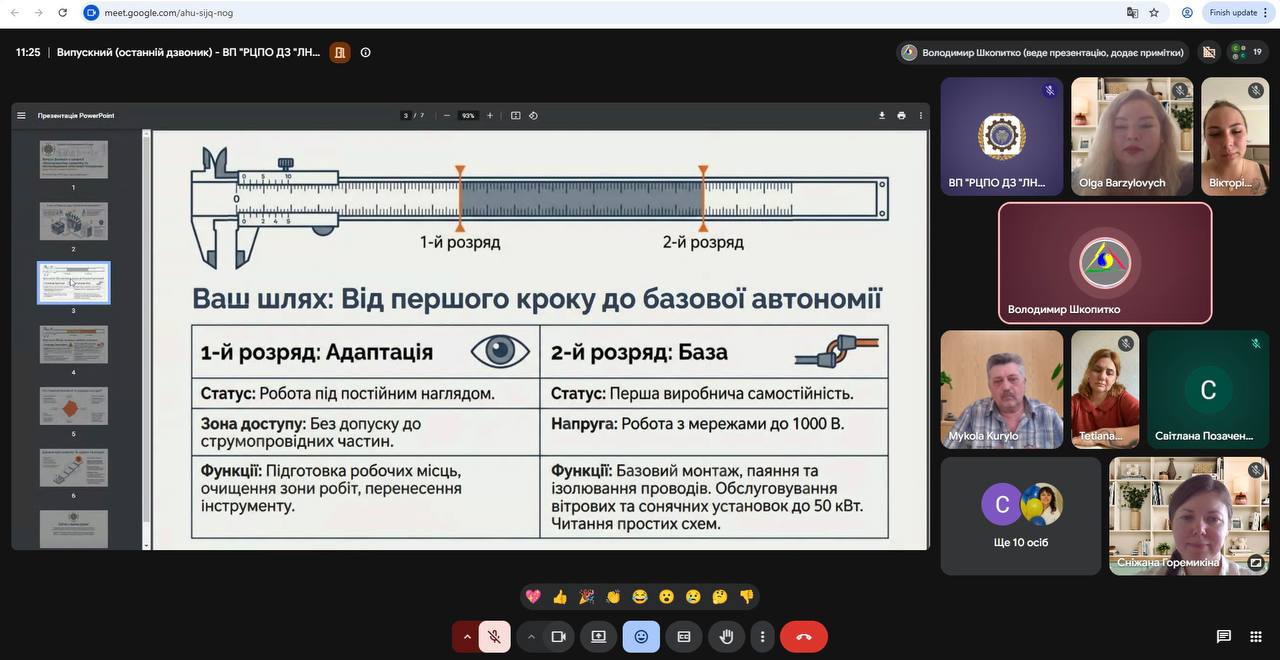Click Tetiana participant video tile
1280x660 pixels.
coord(1105,389)
